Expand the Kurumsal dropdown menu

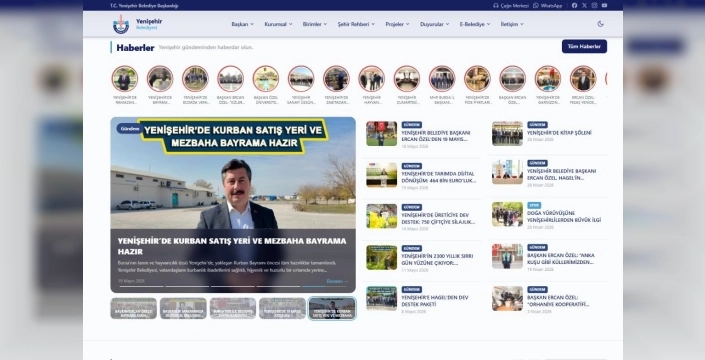pyautogui.click(x=278, y=24)
